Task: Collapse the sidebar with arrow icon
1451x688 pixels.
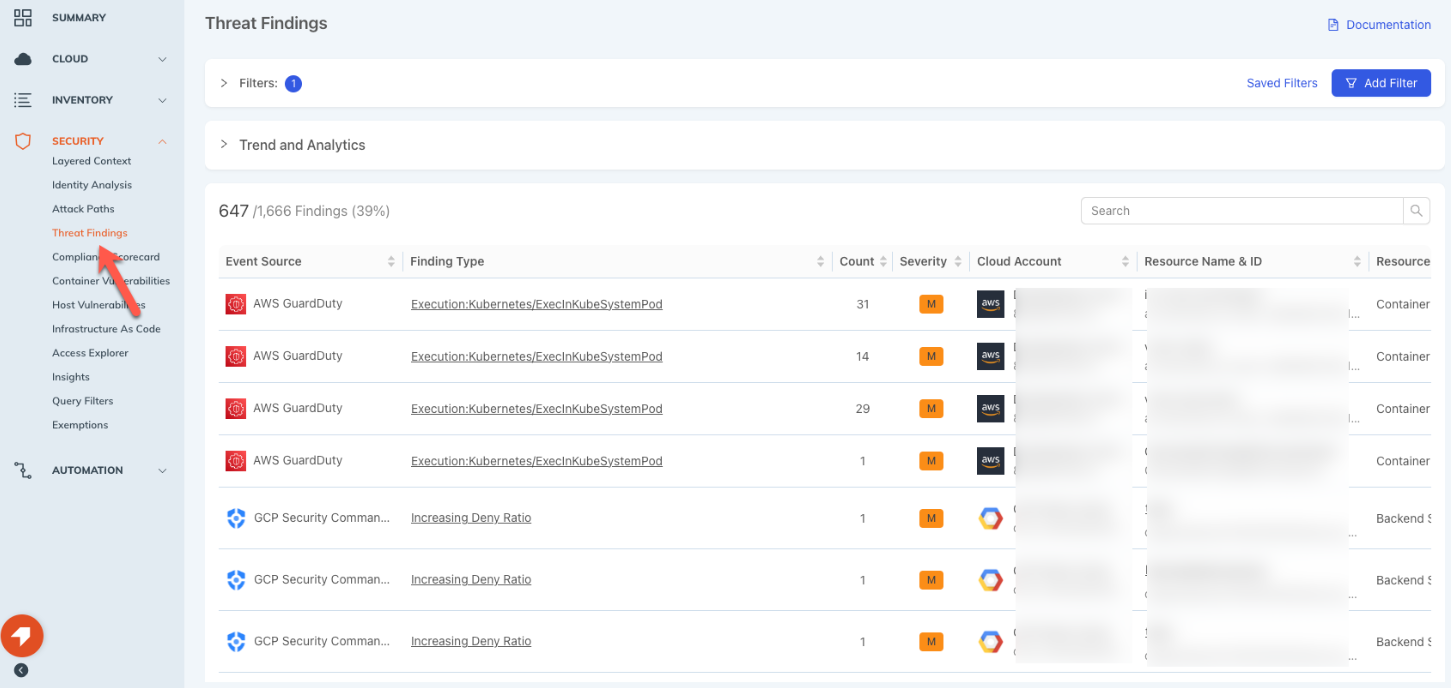Action: [x=21, y=670]
